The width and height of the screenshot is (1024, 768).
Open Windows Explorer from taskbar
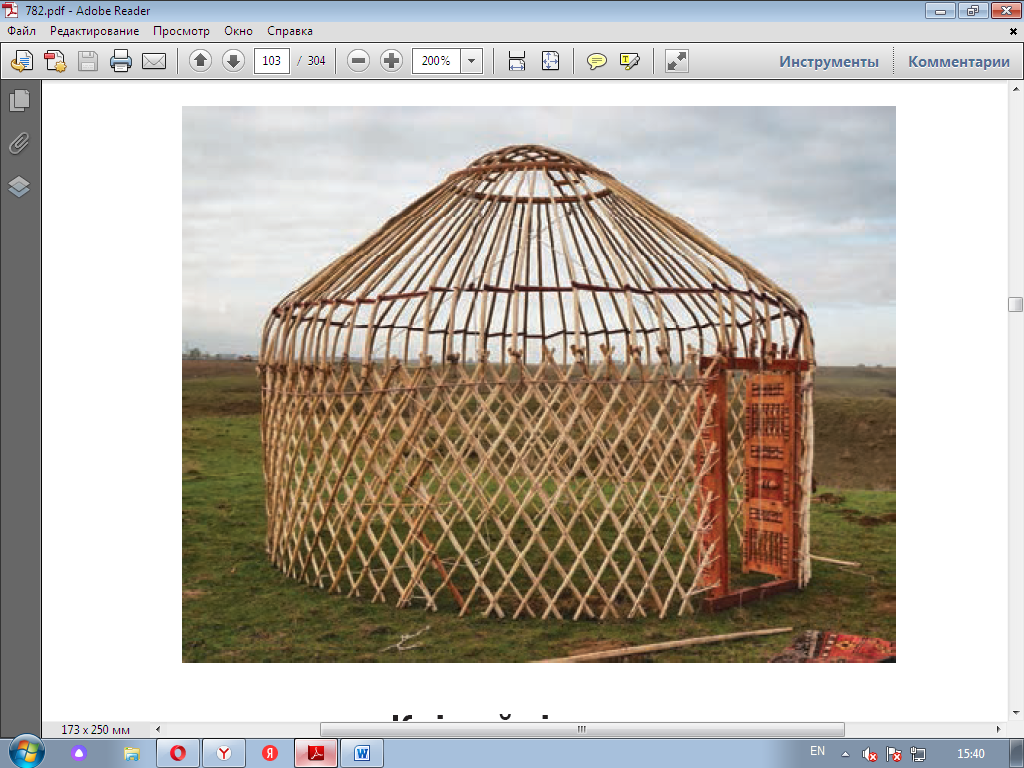(132, 753)
